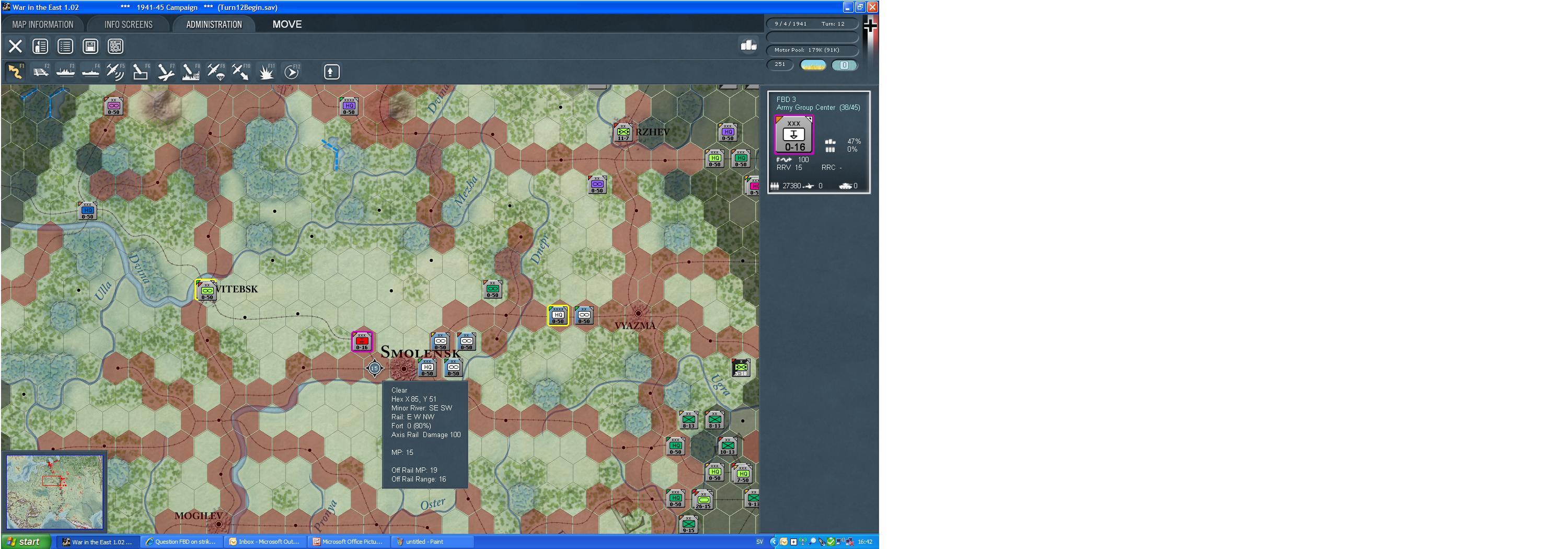The height and width of the screenshot is (549, 1568).
Task: Click the date 9/4/1941 Turn 12 bar
Action: (x=812, y=24)
